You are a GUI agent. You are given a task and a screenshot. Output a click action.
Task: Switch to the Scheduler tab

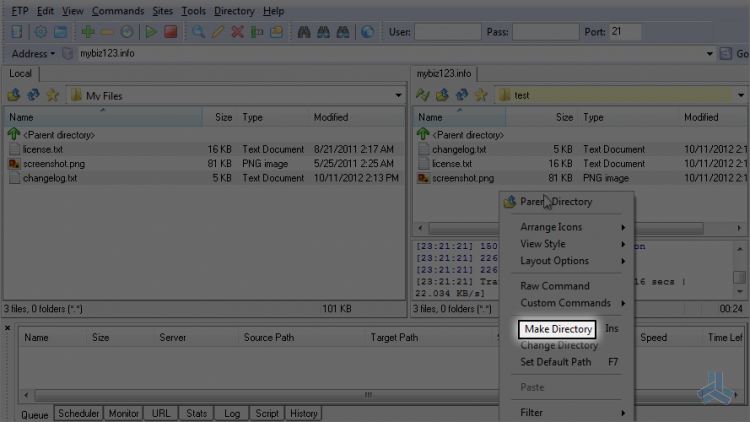coord(78,413)
